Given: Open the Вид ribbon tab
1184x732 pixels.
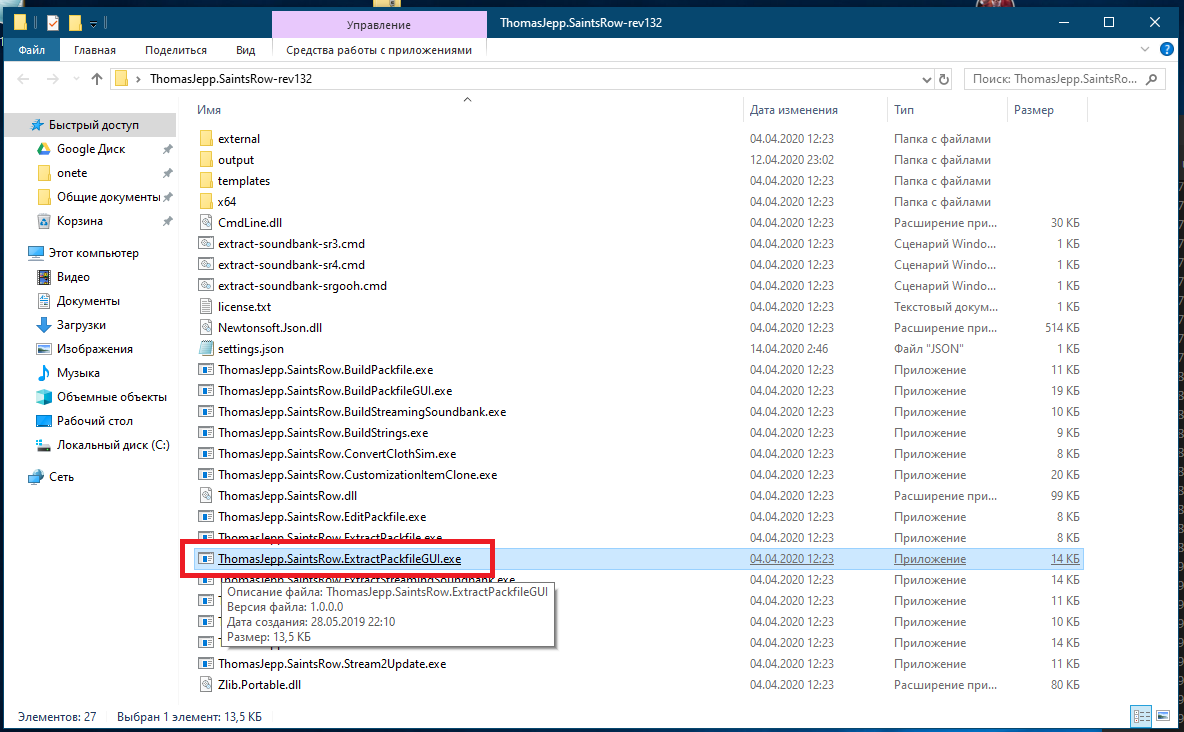Looking at the screenshot, I should pos(245,50).
